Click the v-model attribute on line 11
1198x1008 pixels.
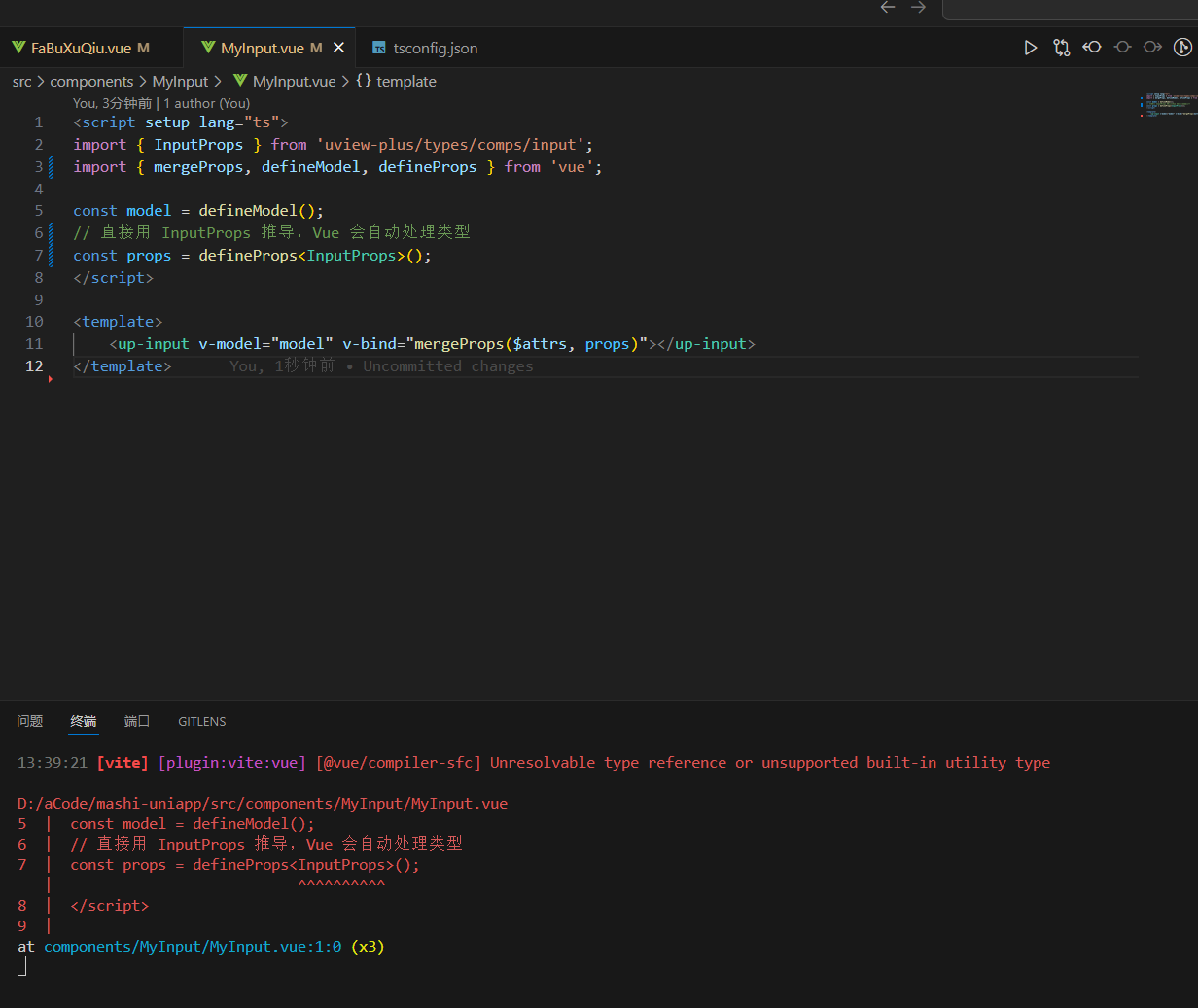click(229, 344)
